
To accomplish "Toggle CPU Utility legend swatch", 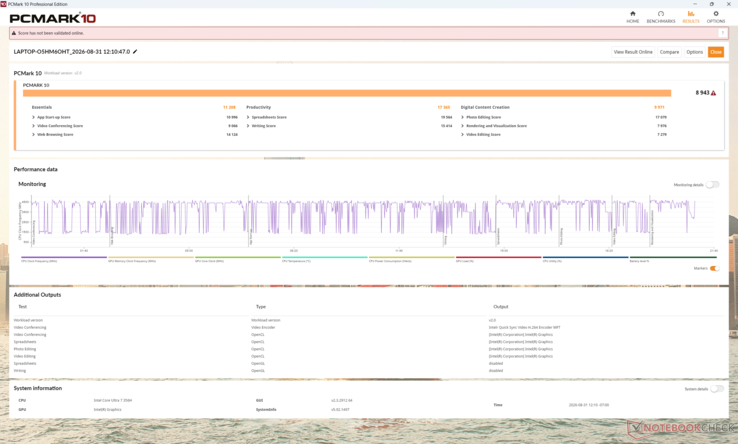I will pyautogui.click(x=586, y=257).
